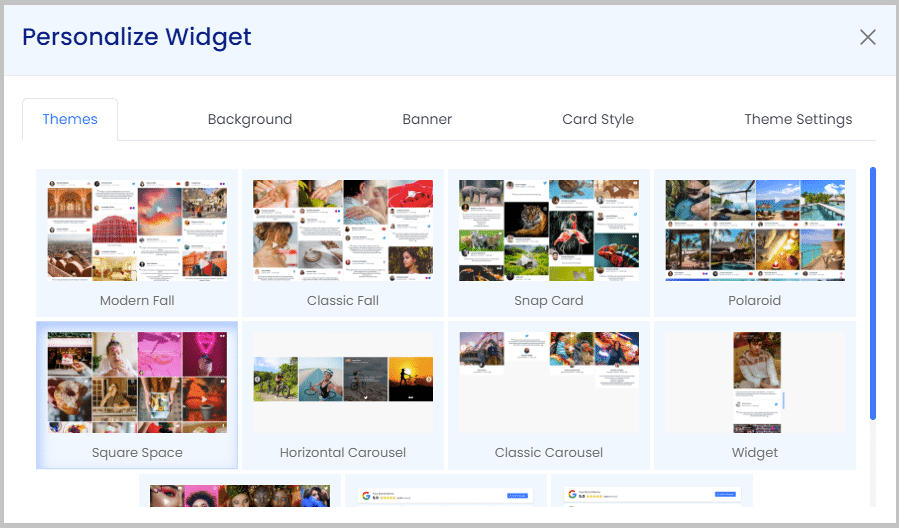Go to the Card Style tab
Screen dimensions: 899x528
pos(598,119)
